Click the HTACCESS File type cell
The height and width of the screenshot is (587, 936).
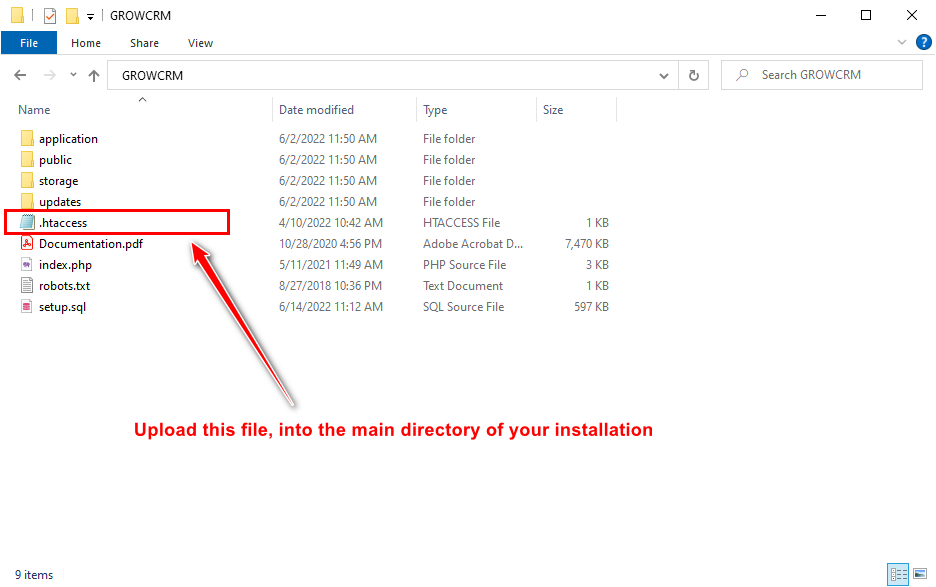coord(461,223)
